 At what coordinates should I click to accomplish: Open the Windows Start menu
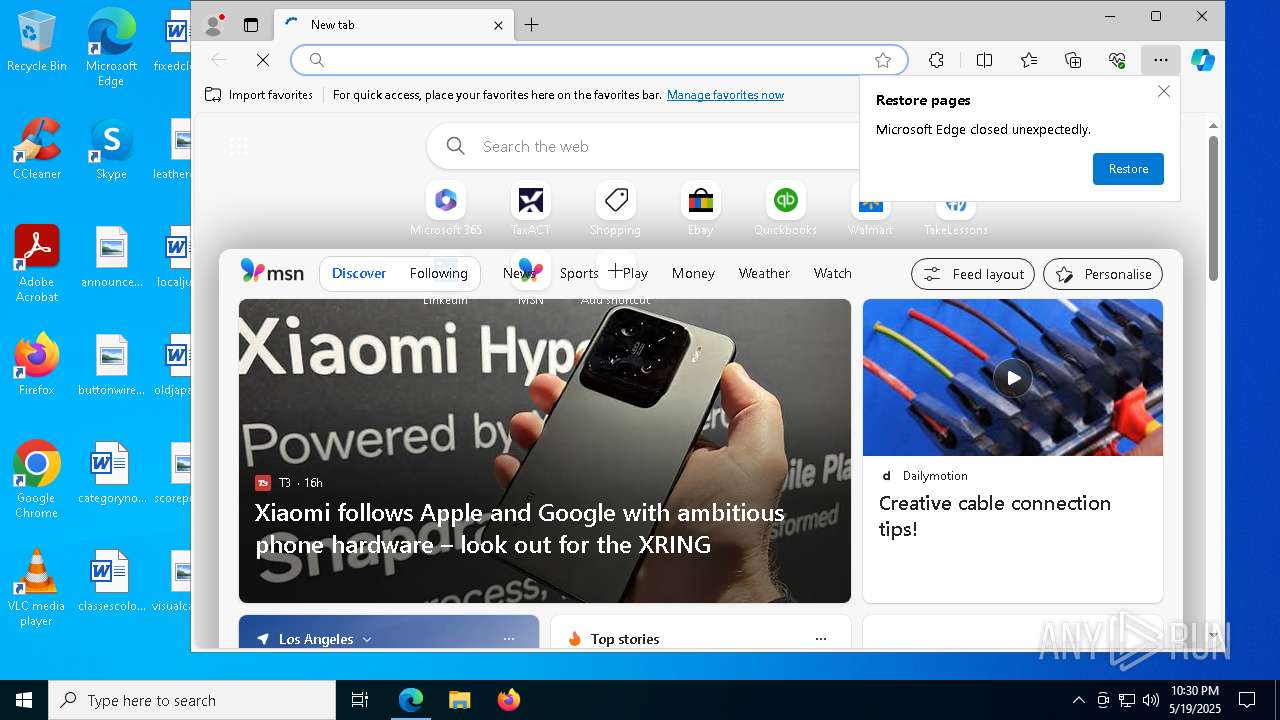(24, 700)
